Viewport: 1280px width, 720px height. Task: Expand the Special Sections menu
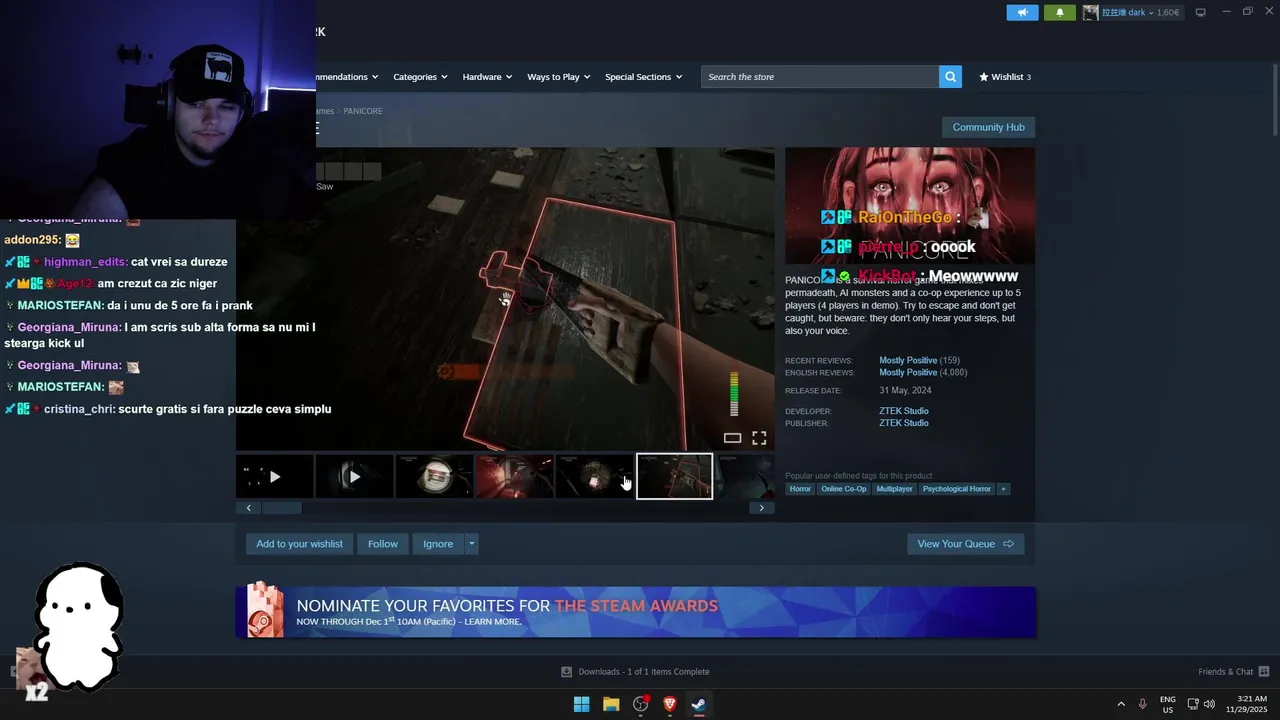click(x=643, y=76)
